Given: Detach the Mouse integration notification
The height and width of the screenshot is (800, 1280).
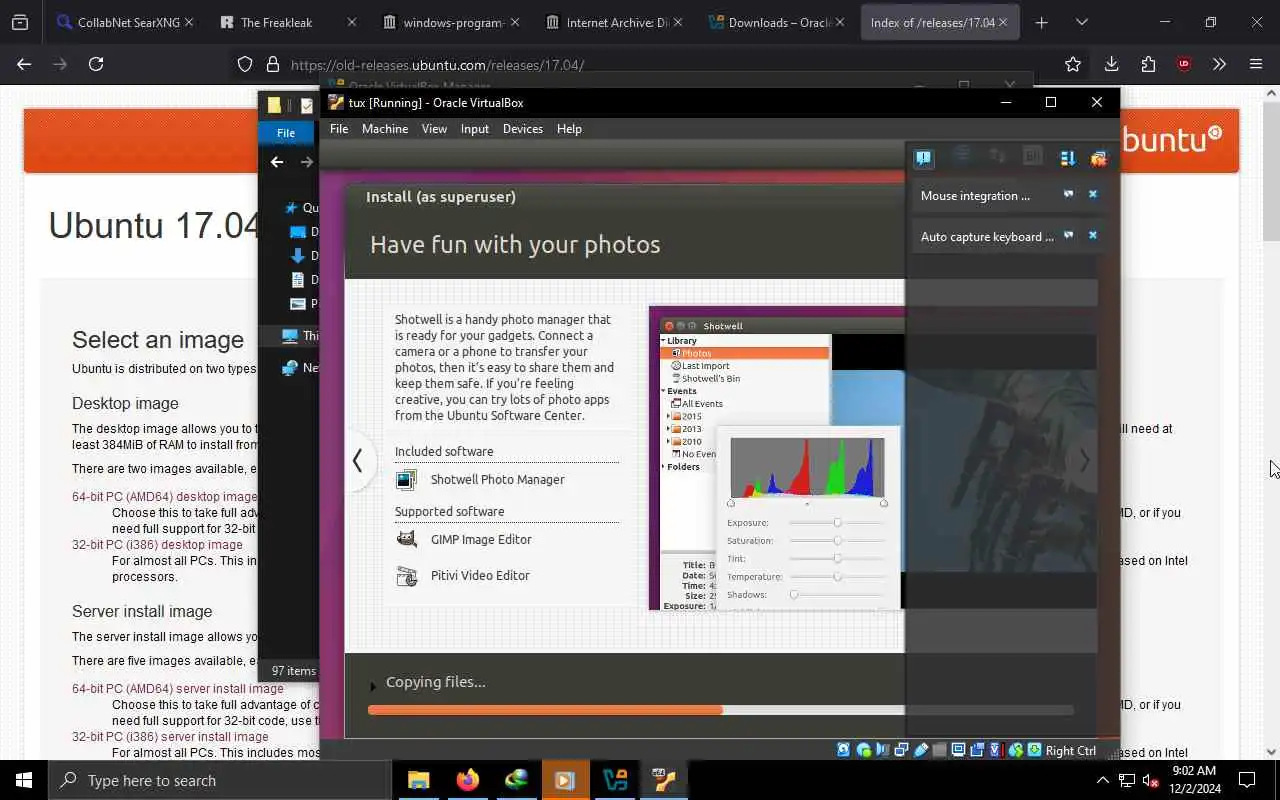Looking at the screenshot, I should [x=1068, y=195].
